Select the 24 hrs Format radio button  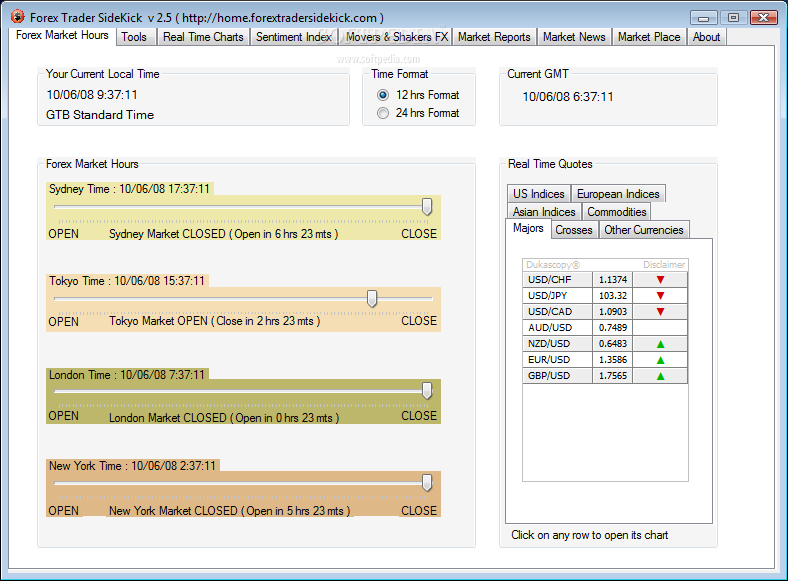383,113
